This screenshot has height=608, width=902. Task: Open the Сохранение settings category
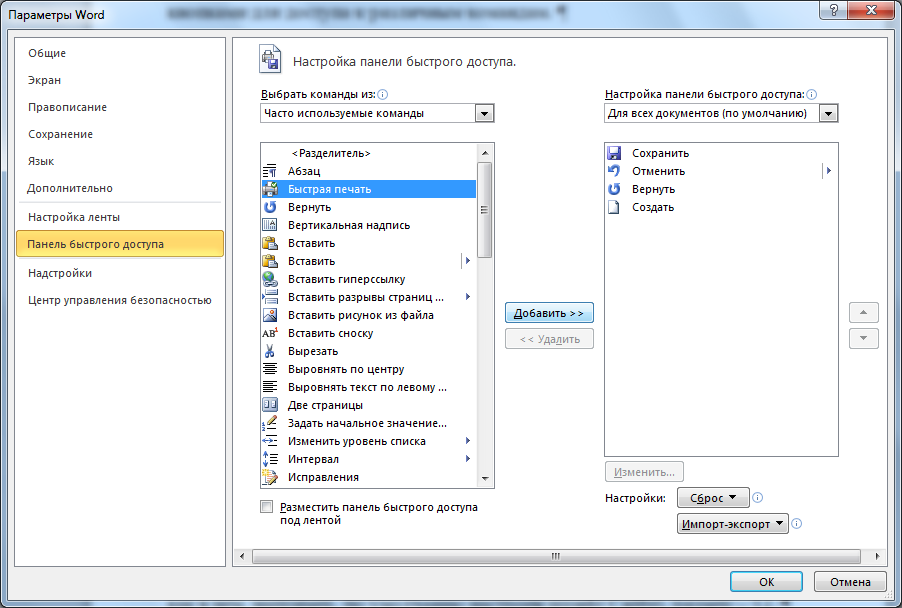coord(60,134)
